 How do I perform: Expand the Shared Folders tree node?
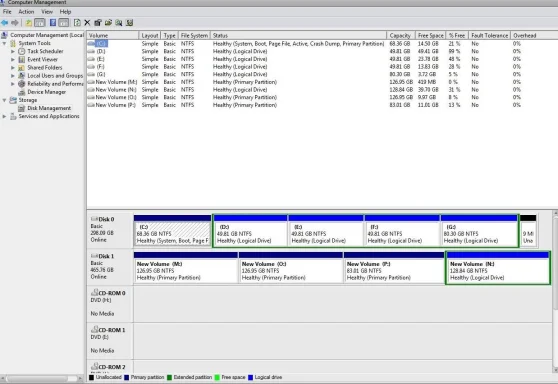13,68
